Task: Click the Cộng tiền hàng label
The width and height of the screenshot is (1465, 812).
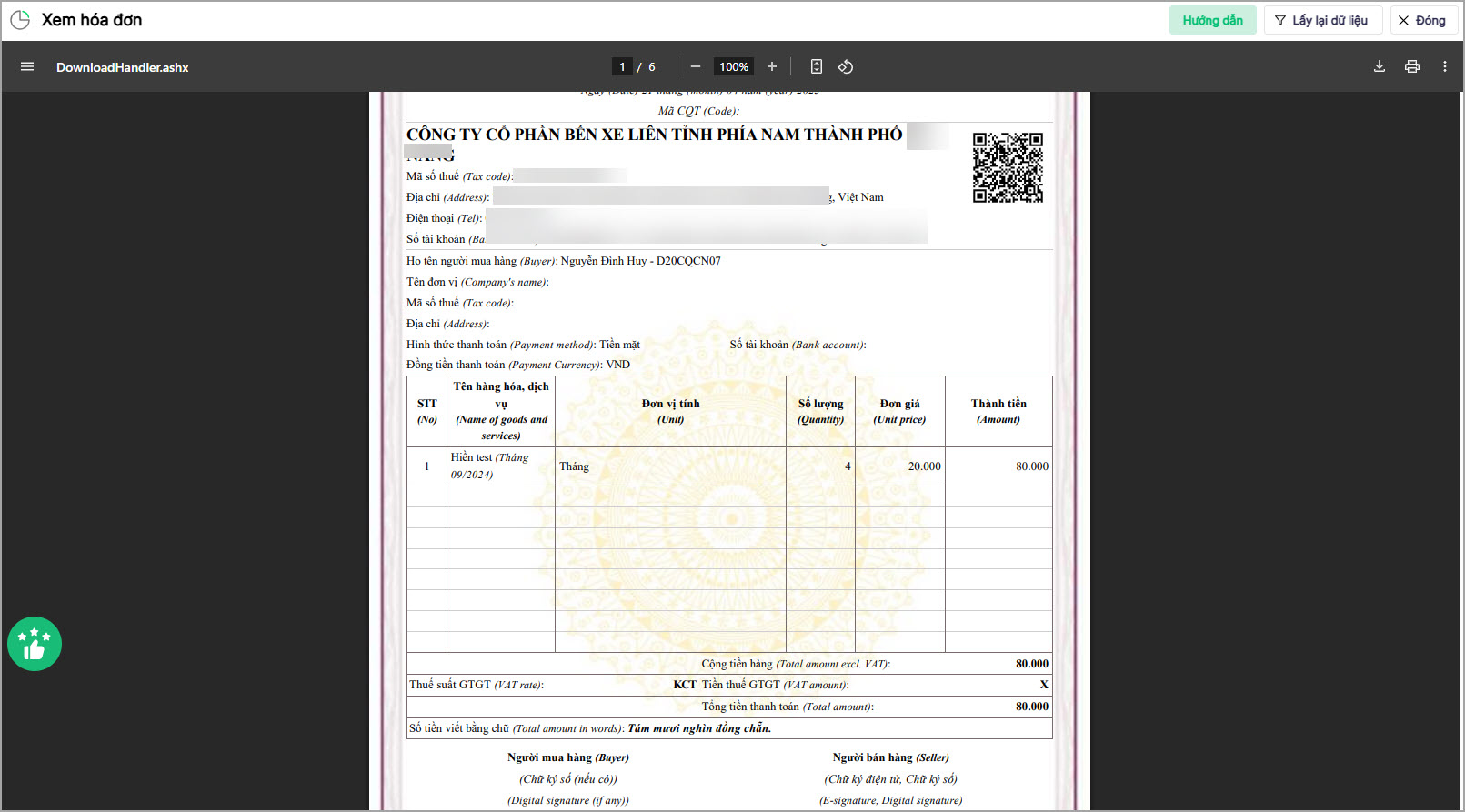Action: 796,664
